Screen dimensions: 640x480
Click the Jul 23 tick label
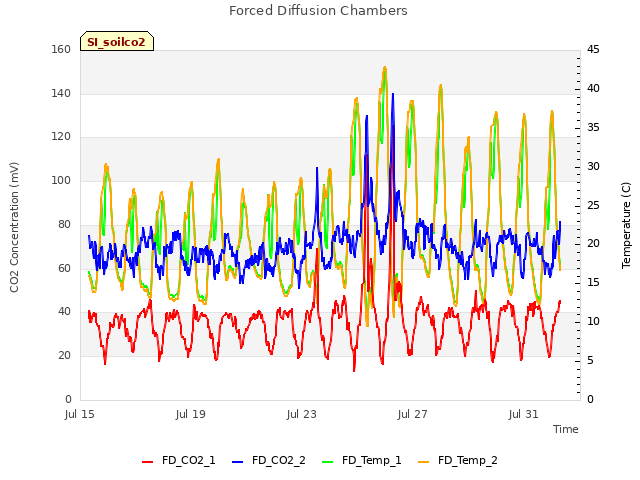[302, 414]
